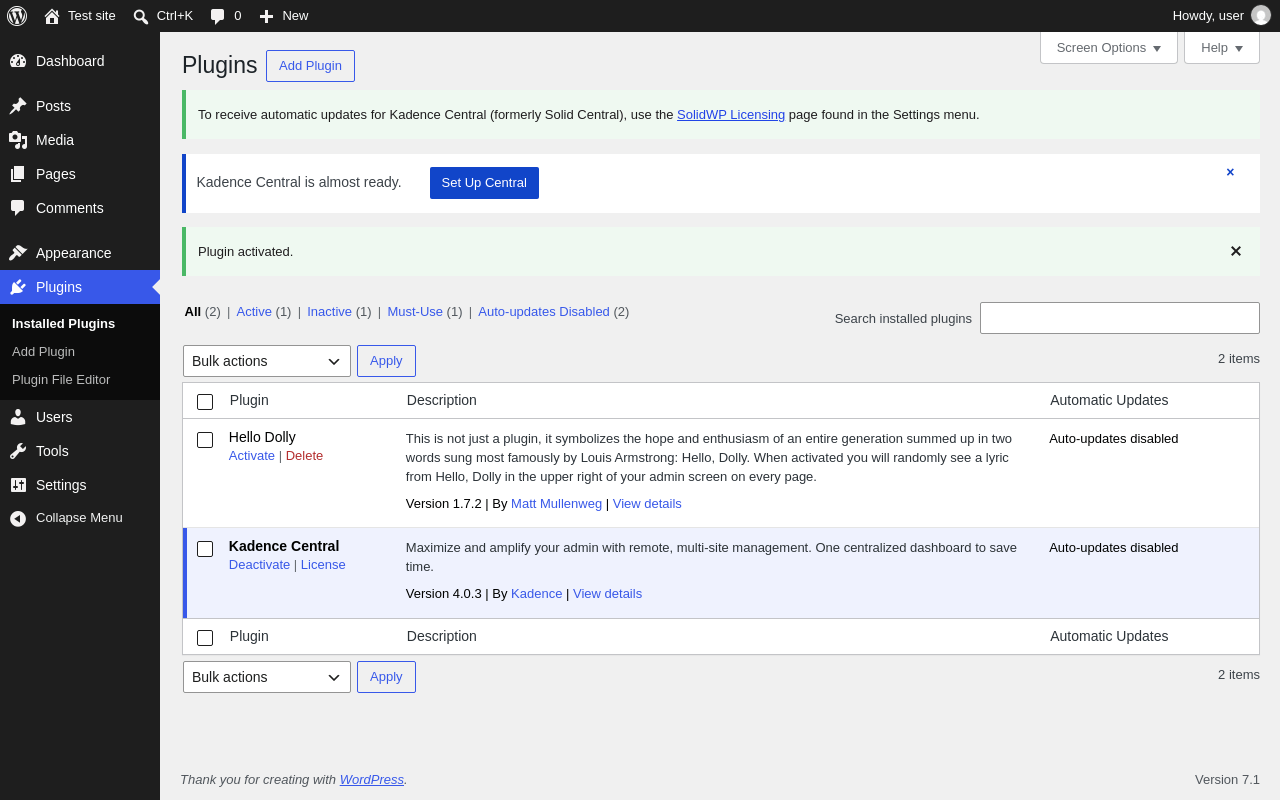Click the top Description column header

(442, 400)
